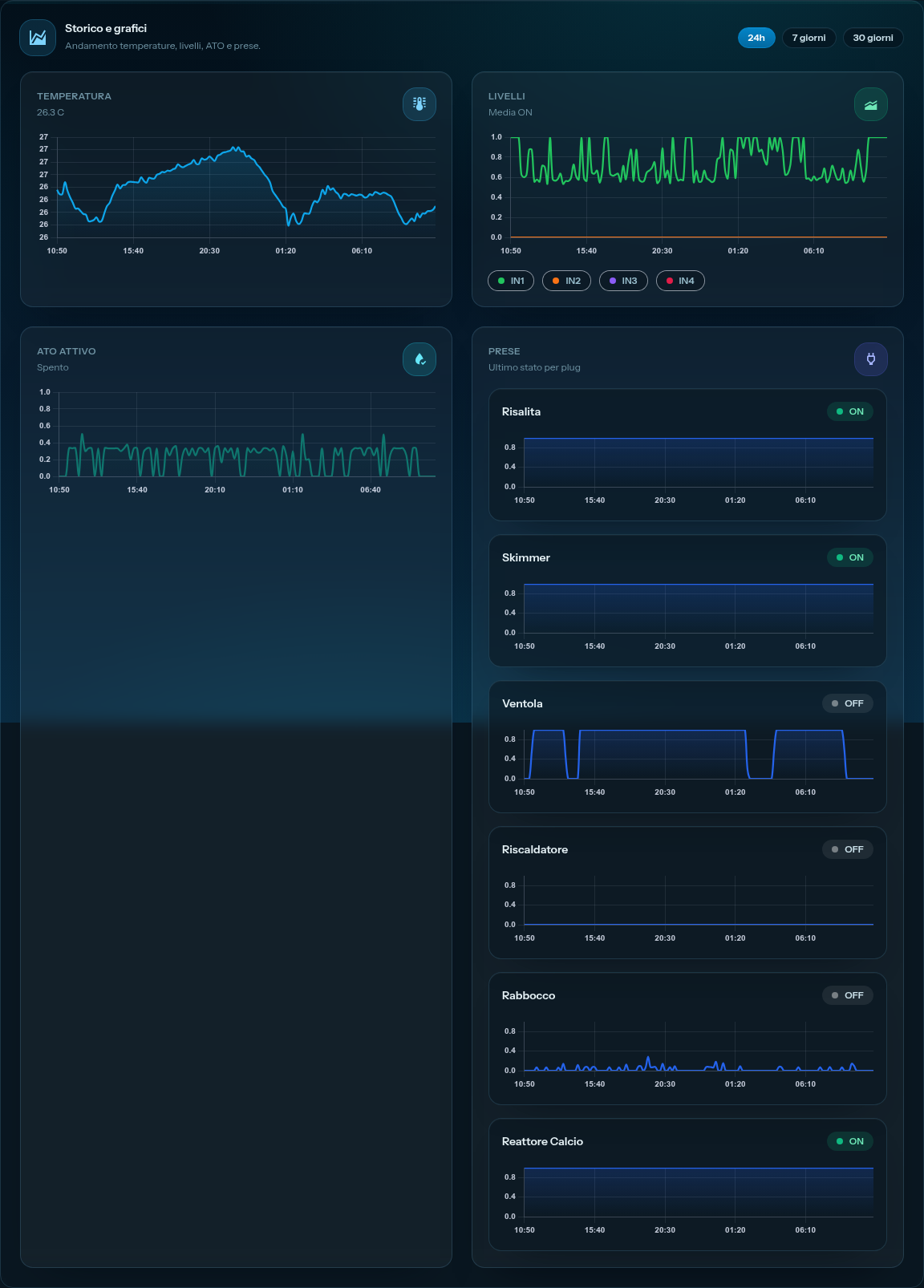Switch to the 7 giorni range
The image size is (924, 1288).
[x=808, y=38]
